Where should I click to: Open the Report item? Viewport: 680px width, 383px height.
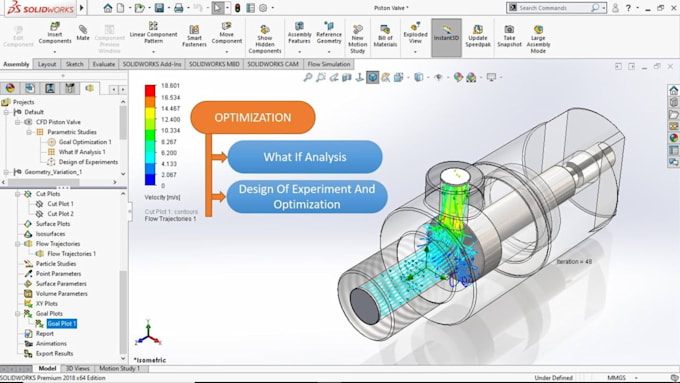point(45,334)
